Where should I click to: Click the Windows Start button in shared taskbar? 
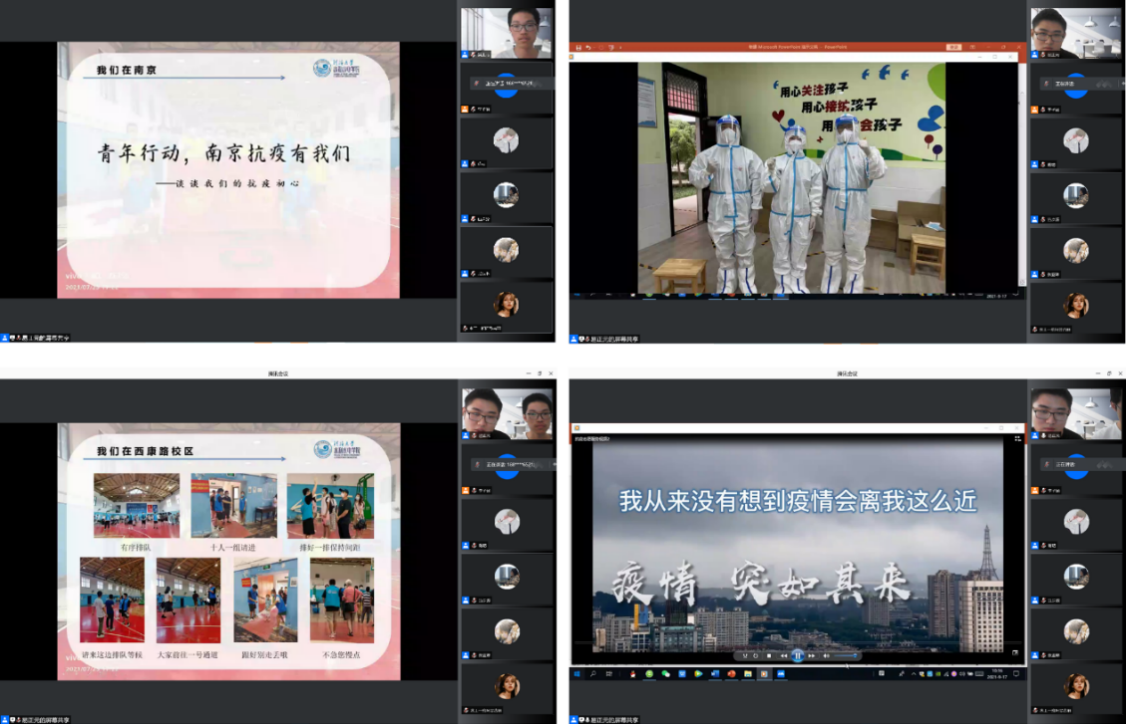(579, 675)
